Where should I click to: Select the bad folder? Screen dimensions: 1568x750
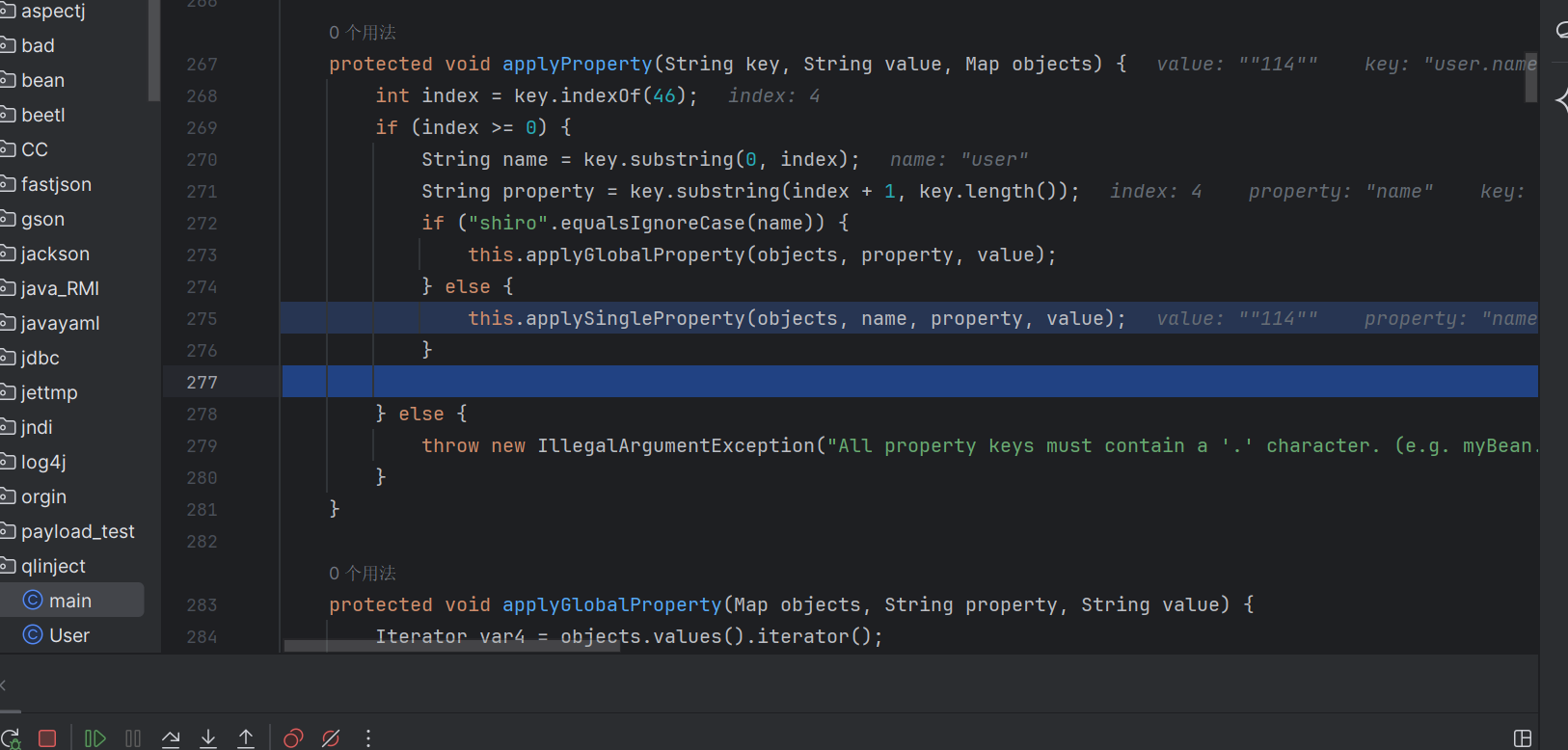pos(38,45)
